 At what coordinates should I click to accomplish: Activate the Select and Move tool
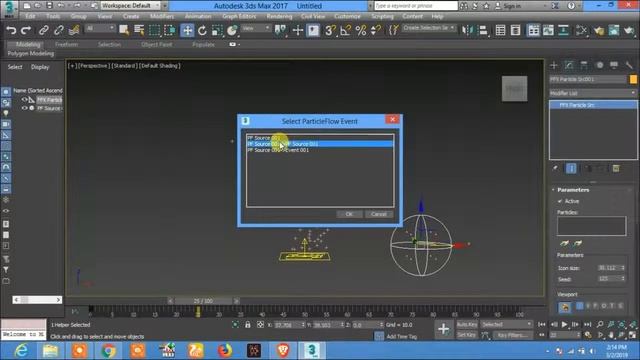point(187,30)
